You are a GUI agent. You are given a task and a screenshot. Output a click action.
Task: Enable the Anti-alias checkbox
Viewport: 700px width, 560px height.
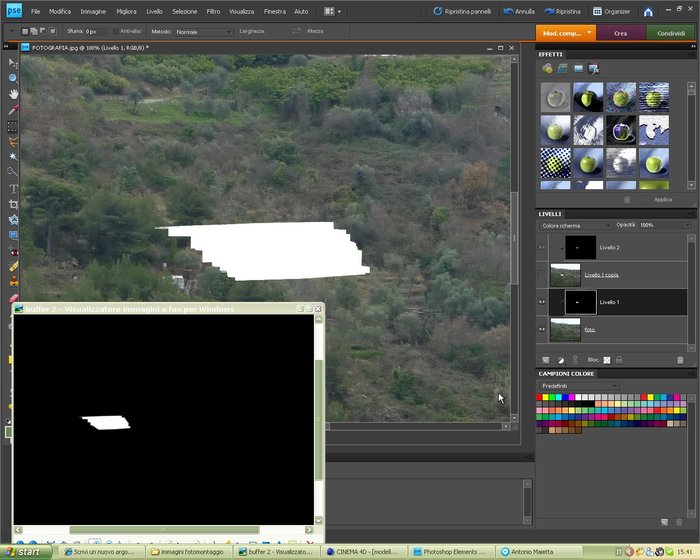pyautogui.click(x=116, y=31)
